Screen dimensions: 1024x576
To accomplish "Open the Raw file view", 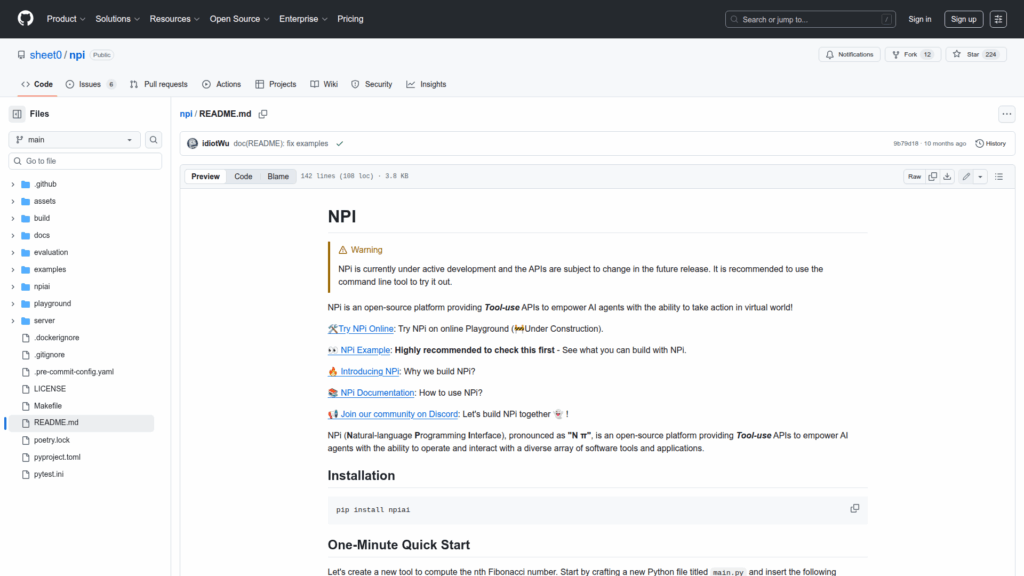I will click(914, 176).
